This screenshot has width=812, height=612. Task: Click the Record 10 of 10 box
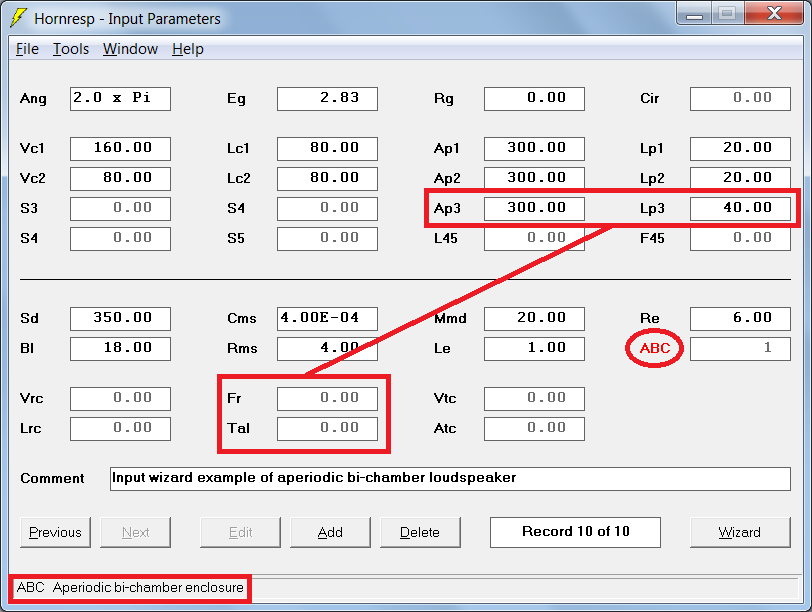tap(575, 532)
